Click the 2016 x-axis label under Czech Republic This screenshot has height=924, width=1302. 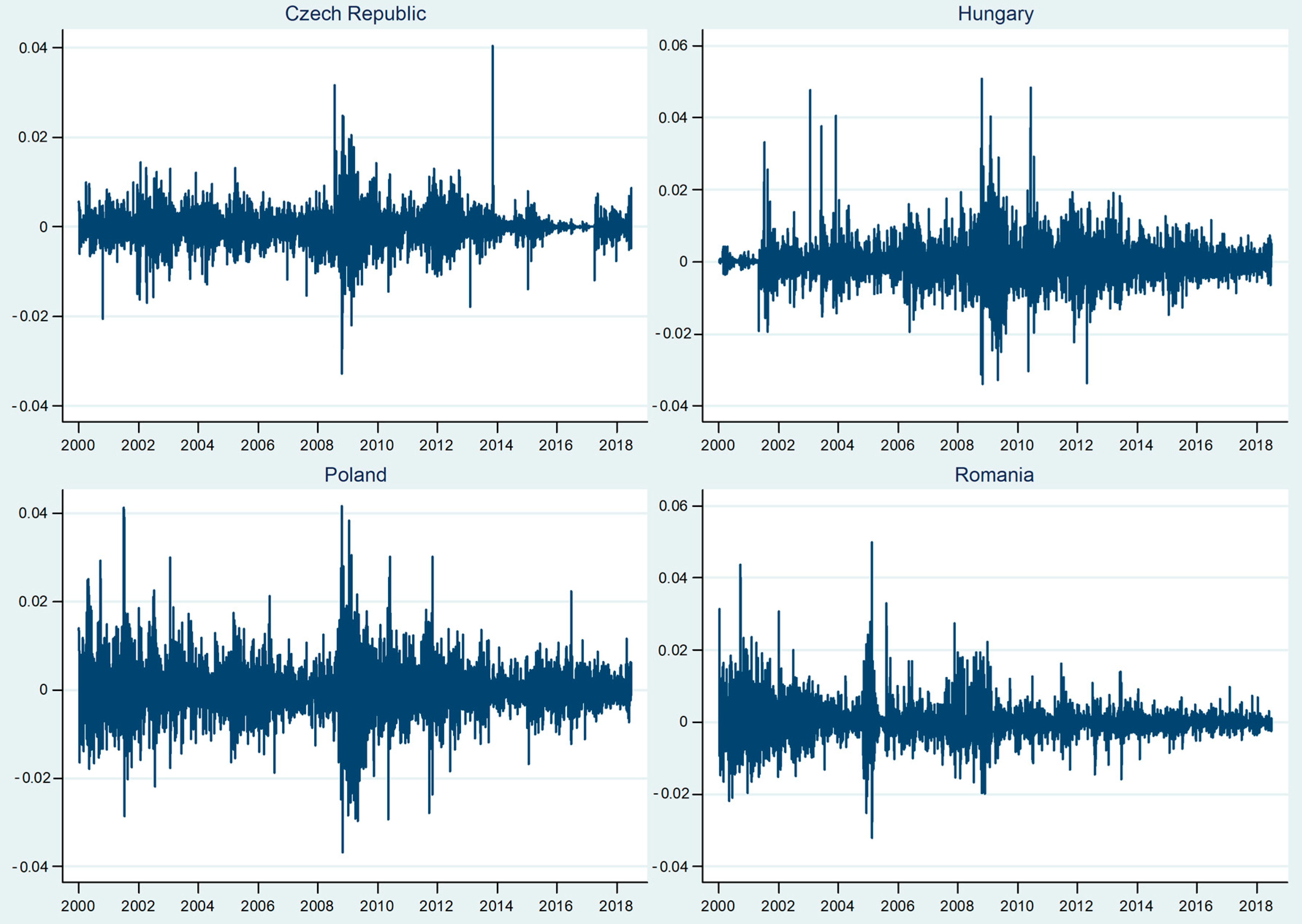tap(556, 445)
